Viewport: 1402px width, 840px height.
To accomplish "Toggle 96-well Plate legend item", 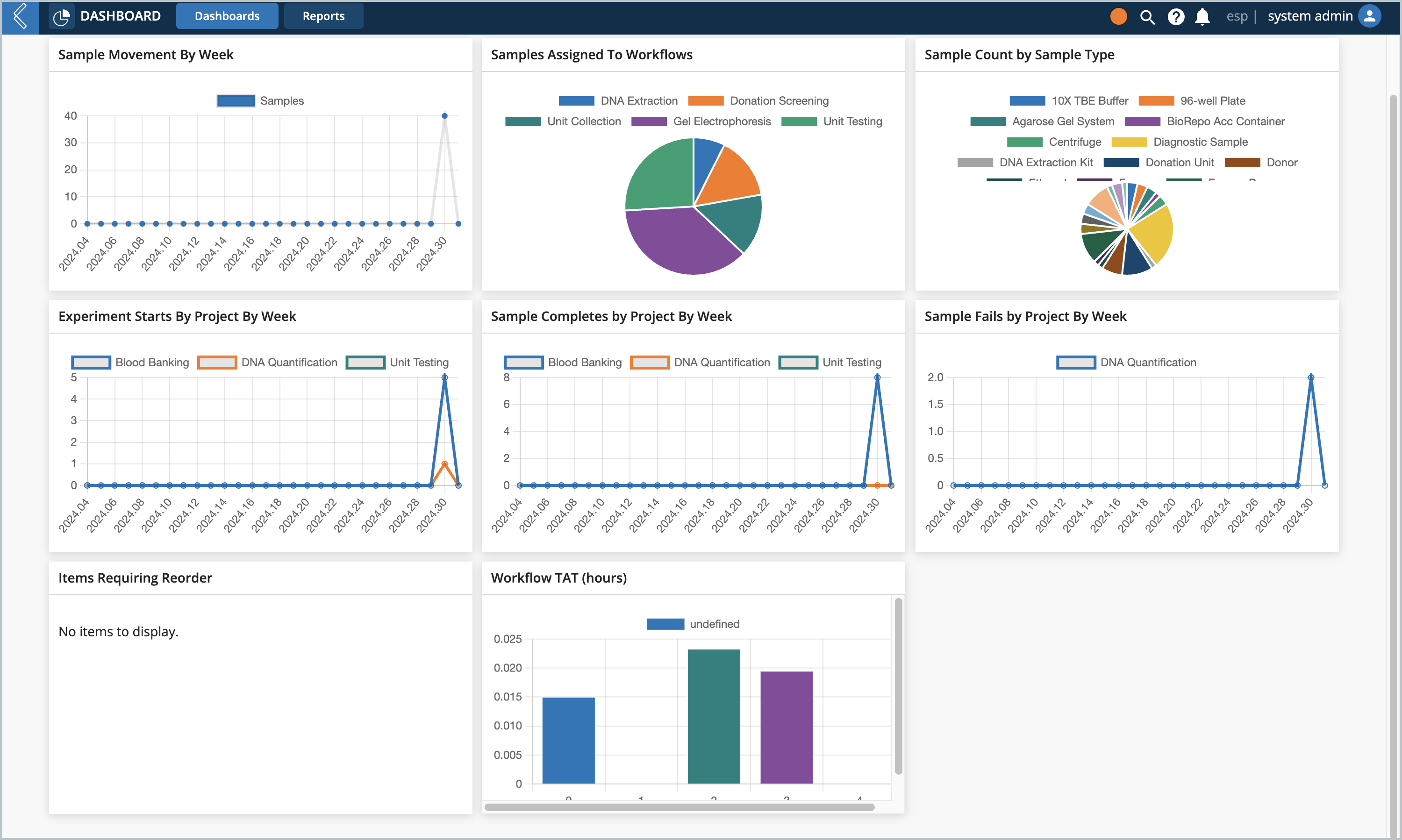I will [x=1192, y=101].
